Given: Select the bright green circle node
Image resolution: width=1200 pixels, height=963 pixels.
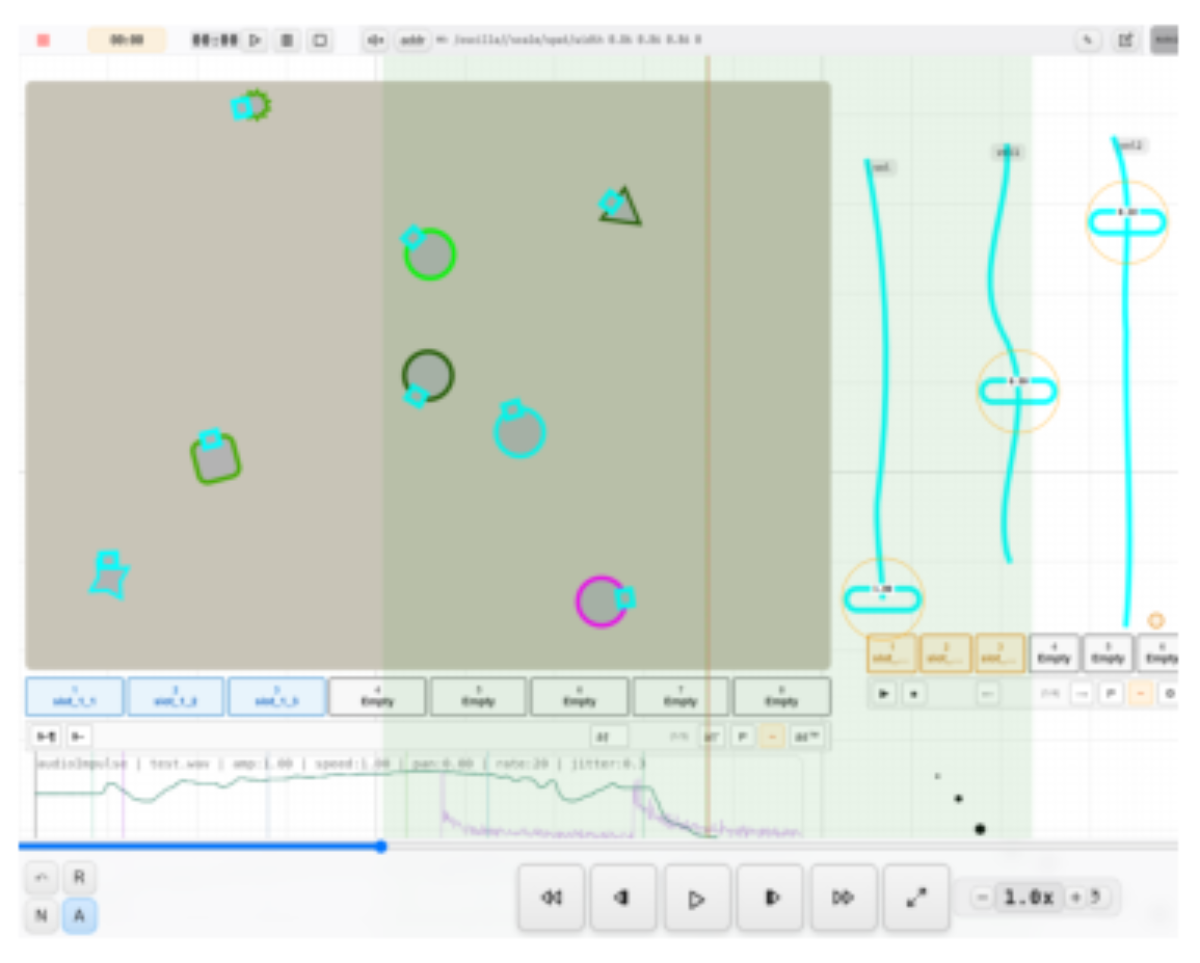Looking at the screenshot, I should point(431,255).
